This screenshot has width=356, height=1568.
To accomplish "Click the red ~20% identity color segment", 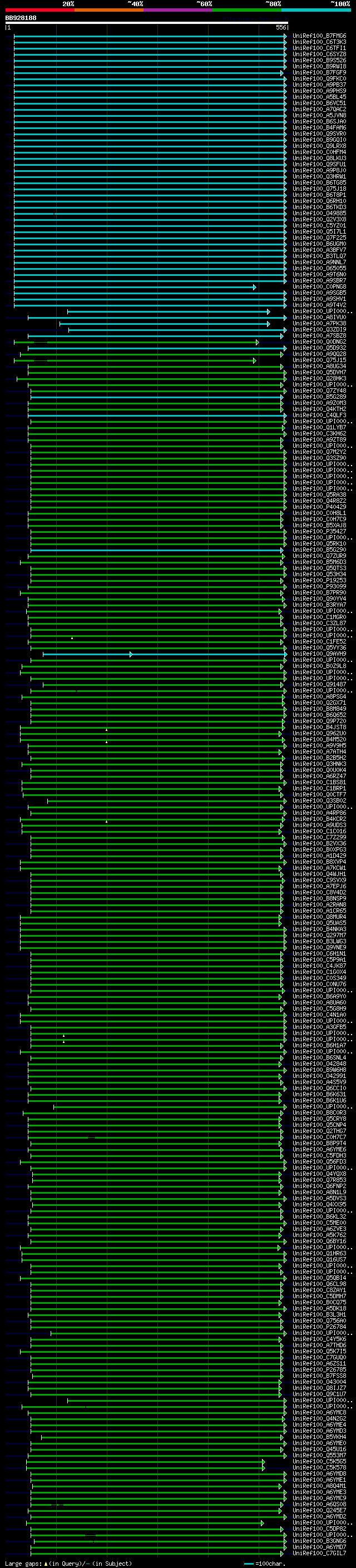I will [39, 10].
